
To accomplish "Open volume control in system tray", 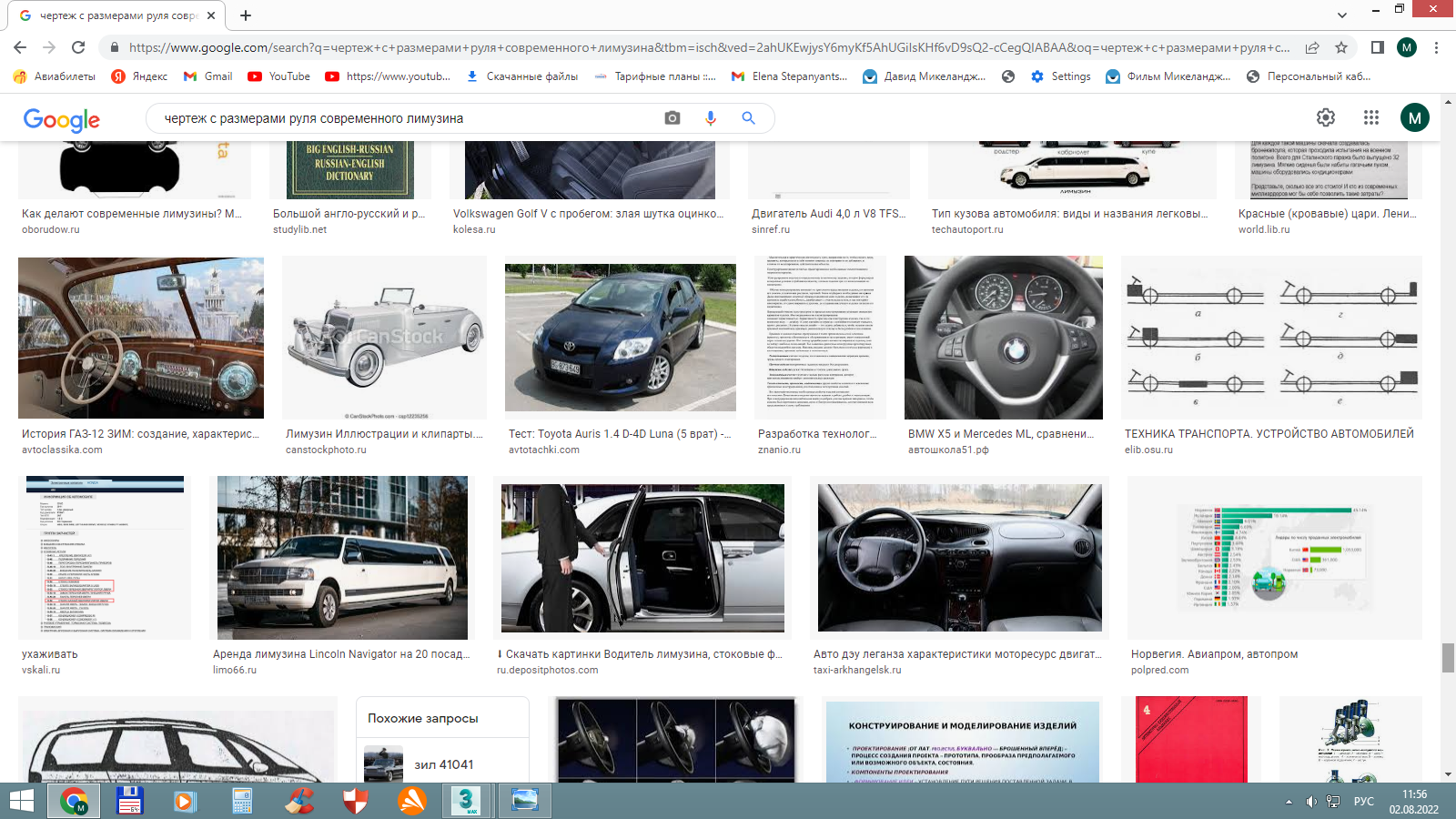I will click(1311, 802).
